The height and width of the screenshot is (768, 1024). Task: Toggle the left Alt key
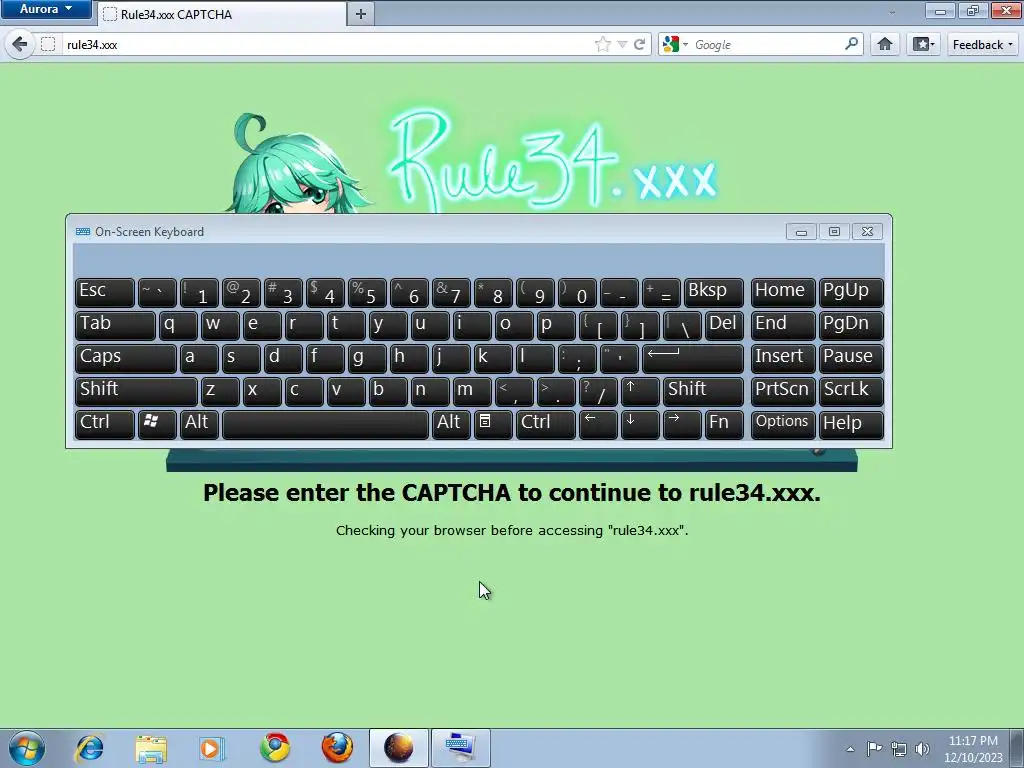(x=199, y=424)
